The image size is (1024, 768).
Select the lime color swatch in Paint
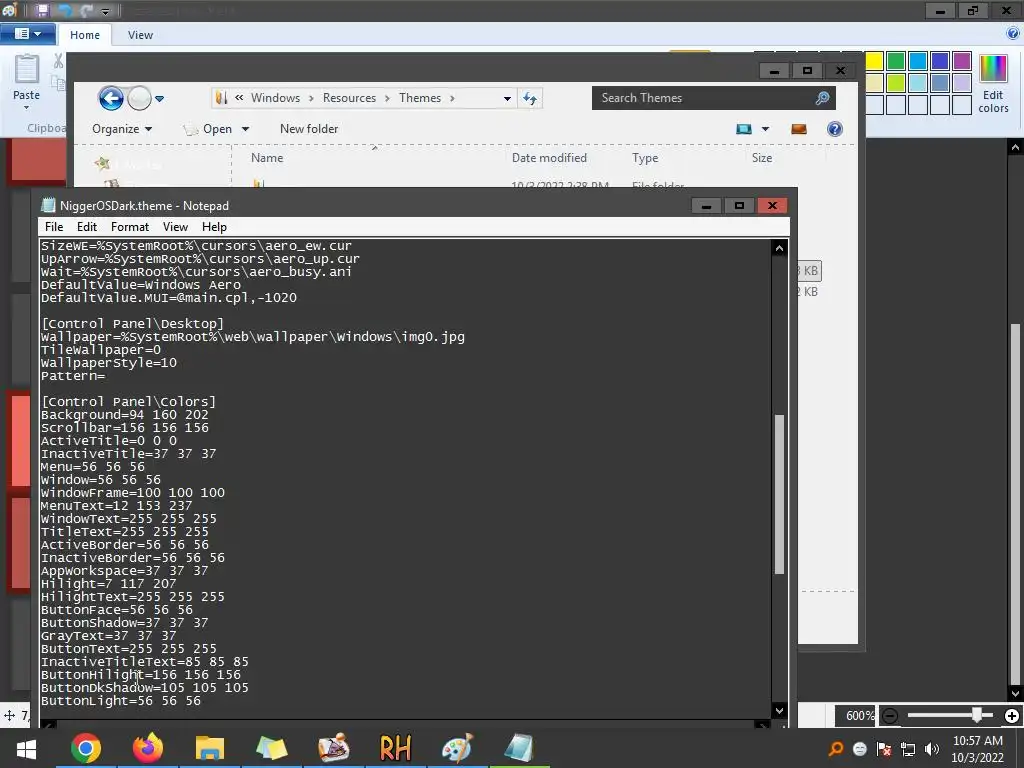pyautogui.click(x=896, y=83)
